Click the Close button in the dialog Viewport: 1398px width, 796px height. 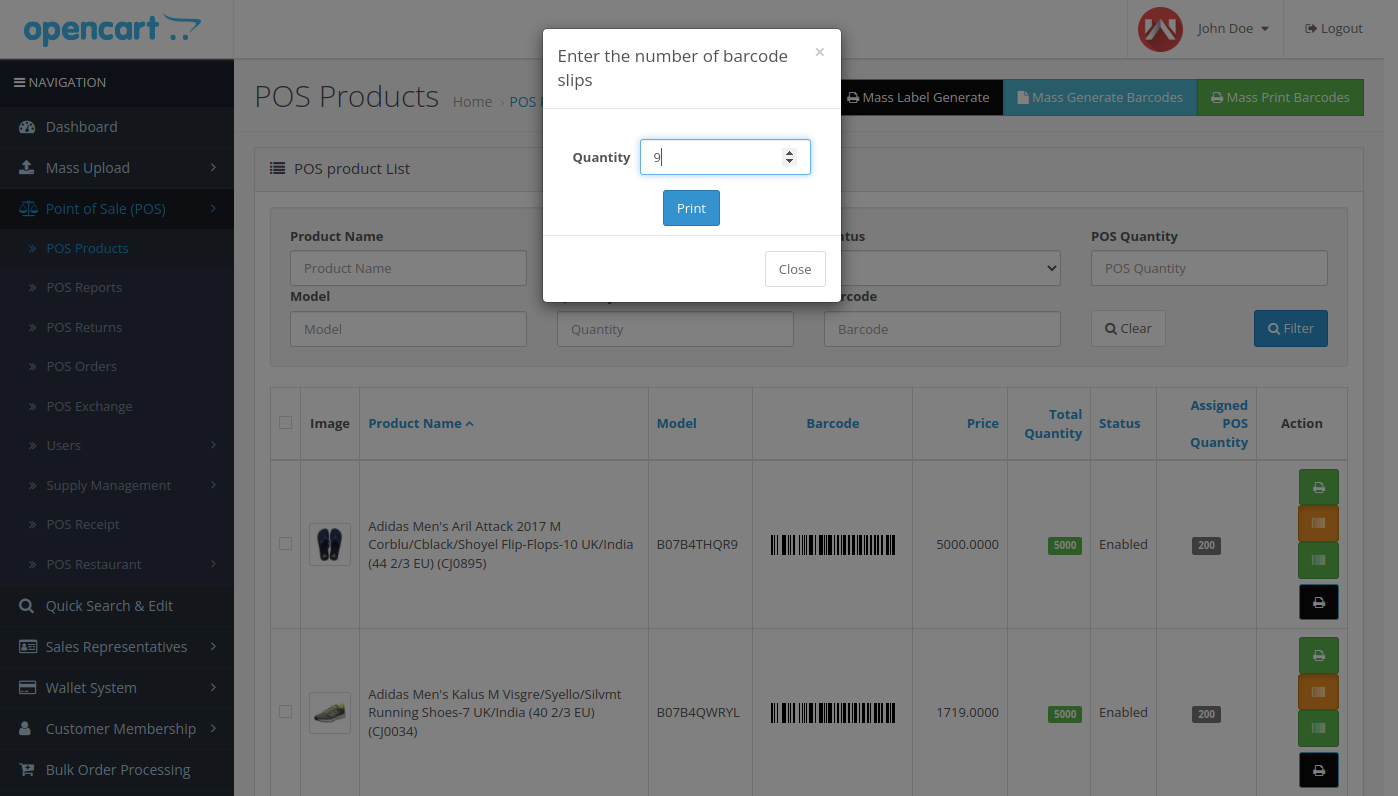(x=795, y=269)
